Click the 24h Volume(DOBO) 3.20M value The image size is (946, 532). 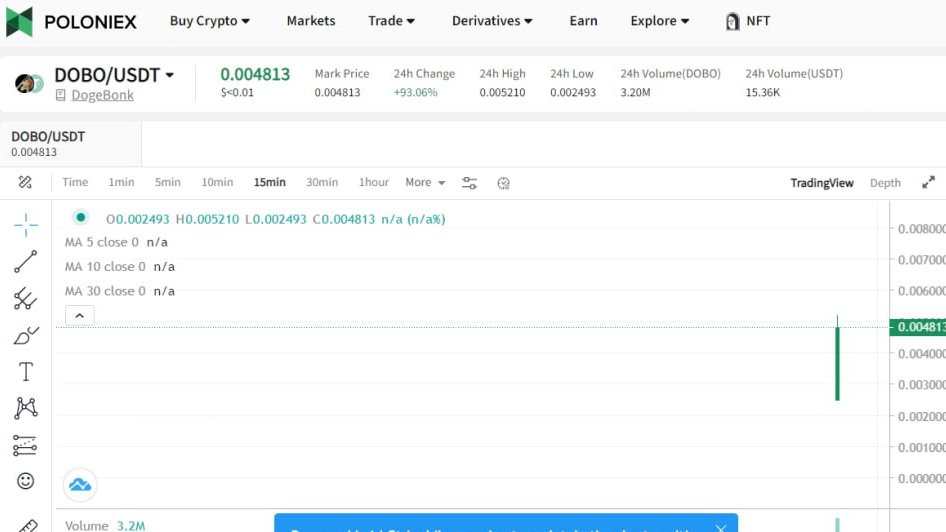coord(635,92)
